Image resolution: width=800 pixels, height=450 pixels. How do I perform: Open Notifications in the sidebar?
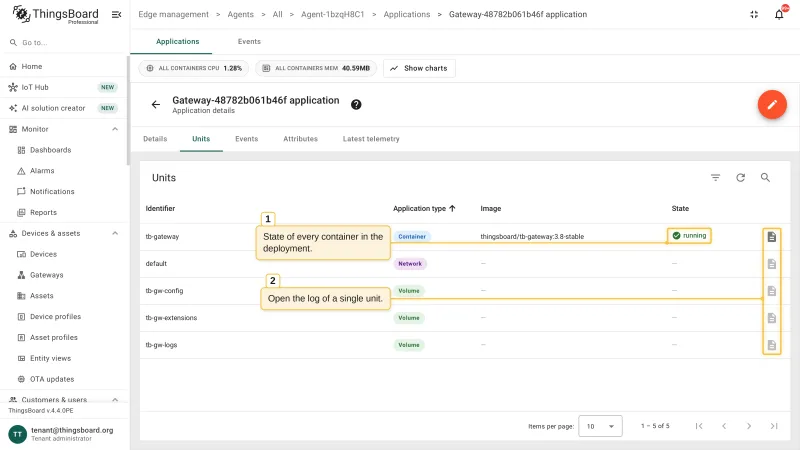coord(63,192)
